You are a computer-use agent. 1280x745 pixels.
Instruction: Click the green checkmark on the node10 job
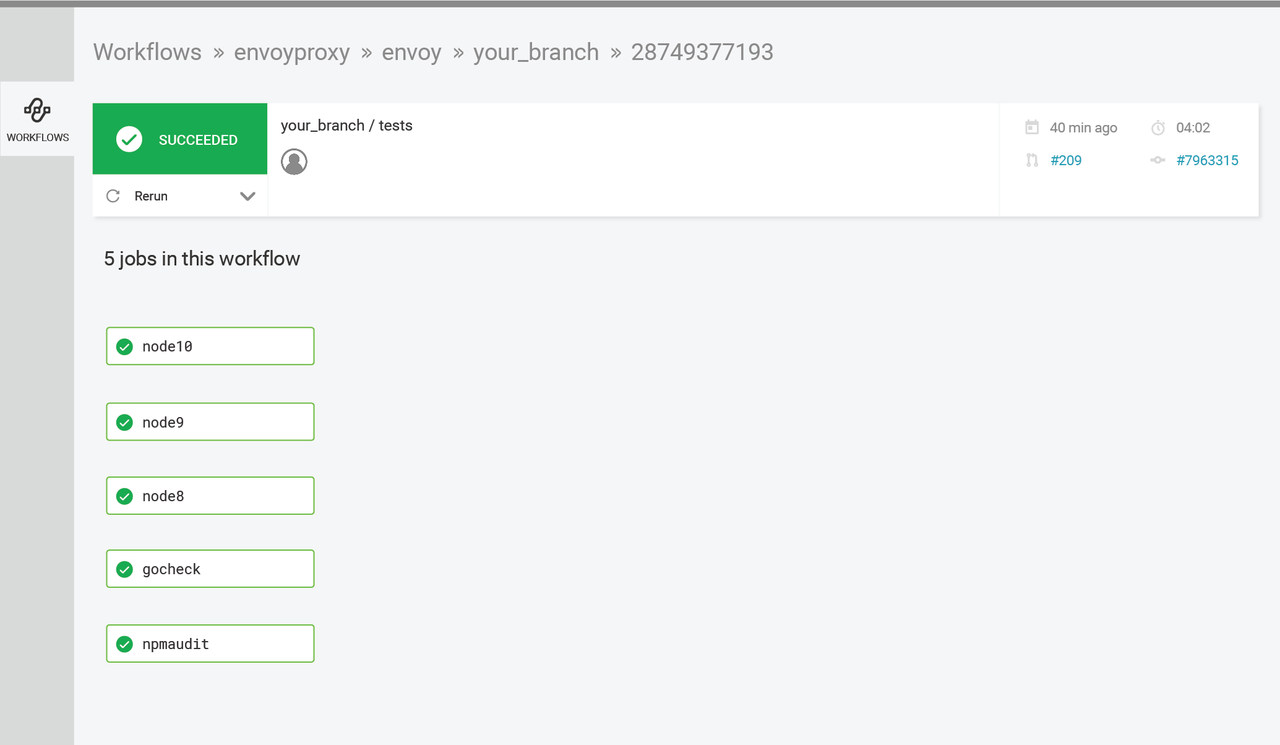point(124,346)
